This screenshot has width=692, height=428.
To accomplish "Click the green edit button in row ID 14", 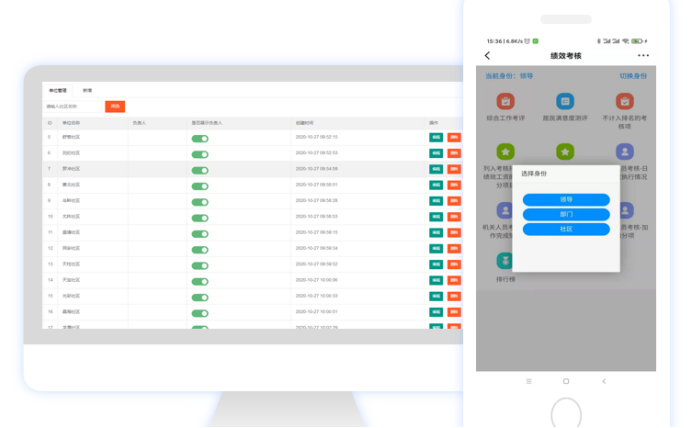I will pyautogui.click(x=436, y=280).
